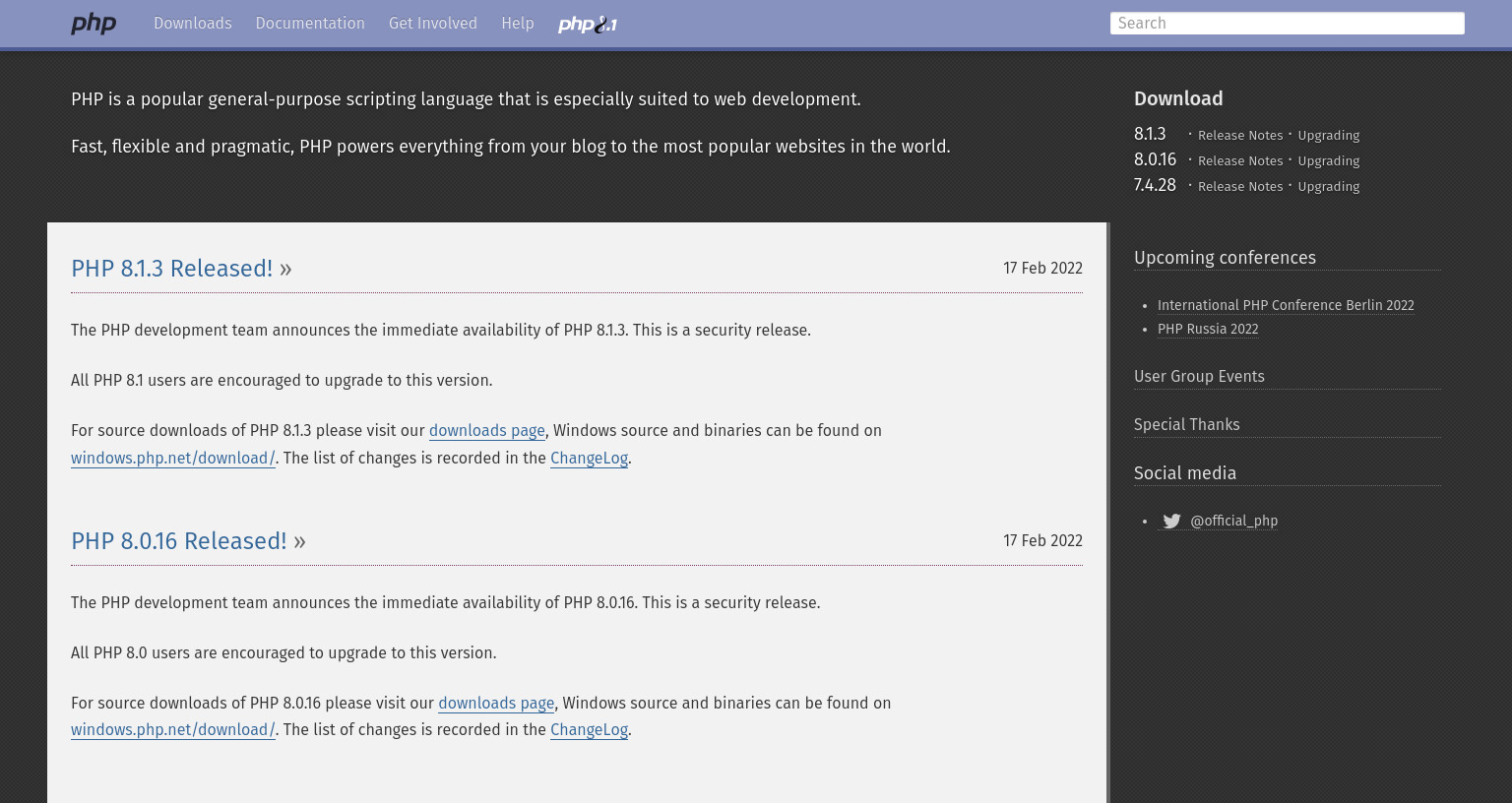The image size is (1512, 803).
Task: Download PHP version 8.1.3
Action: click(1150, 134)
